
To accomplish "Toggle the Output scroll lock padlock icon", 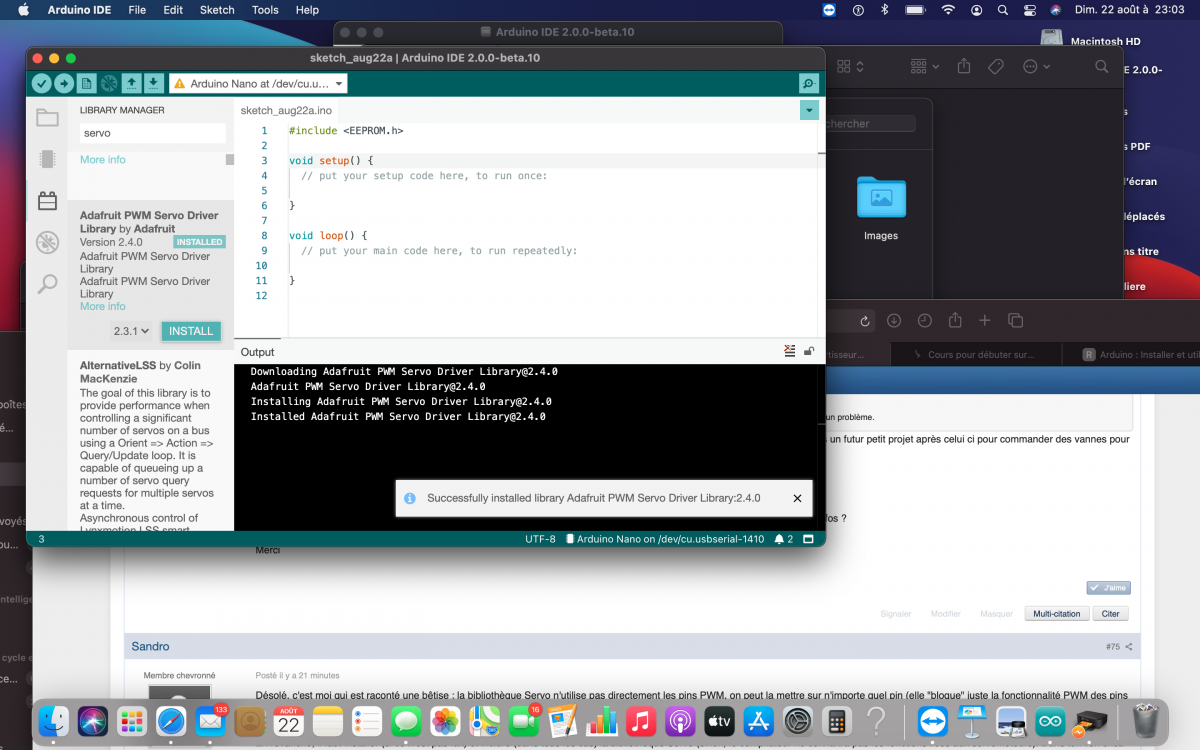I will click(809, 351).
